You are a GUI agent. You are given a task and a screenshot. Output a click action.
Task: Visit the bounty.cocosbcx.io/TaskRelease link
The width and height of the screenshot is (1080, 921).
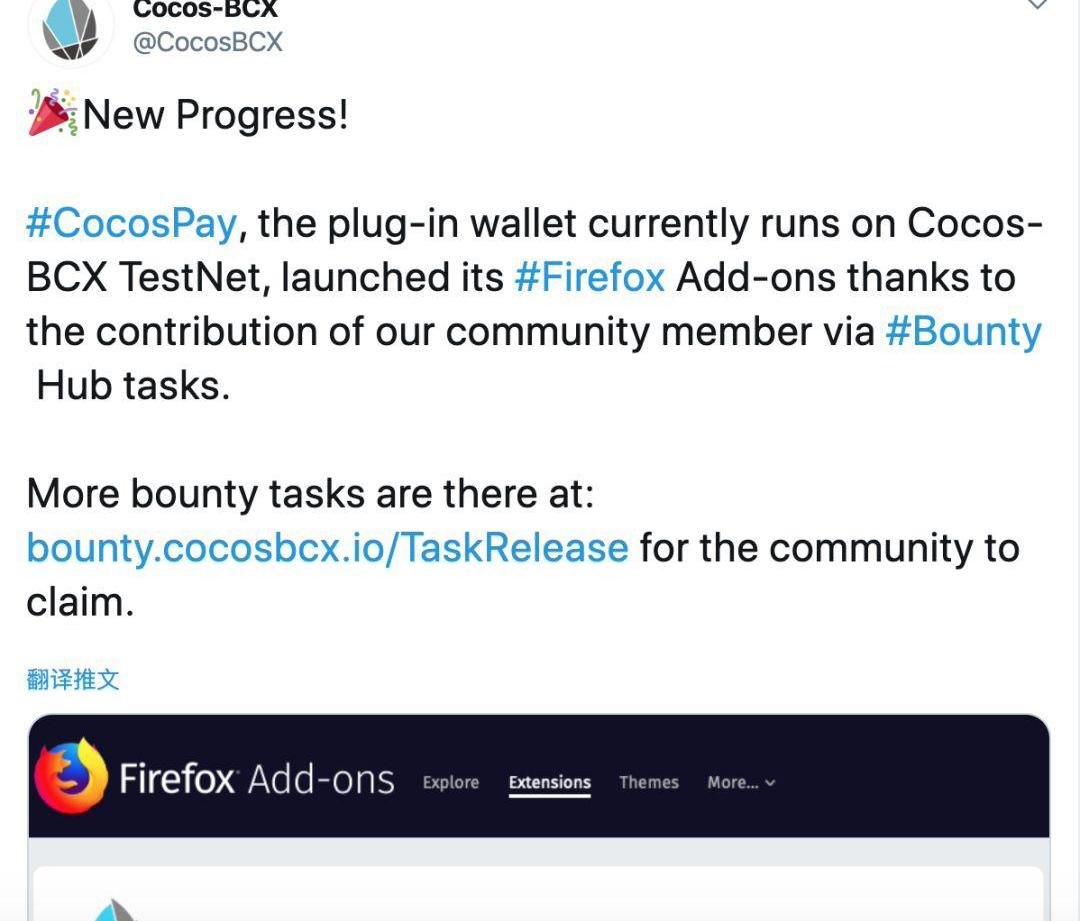click(x=327, y=548)
